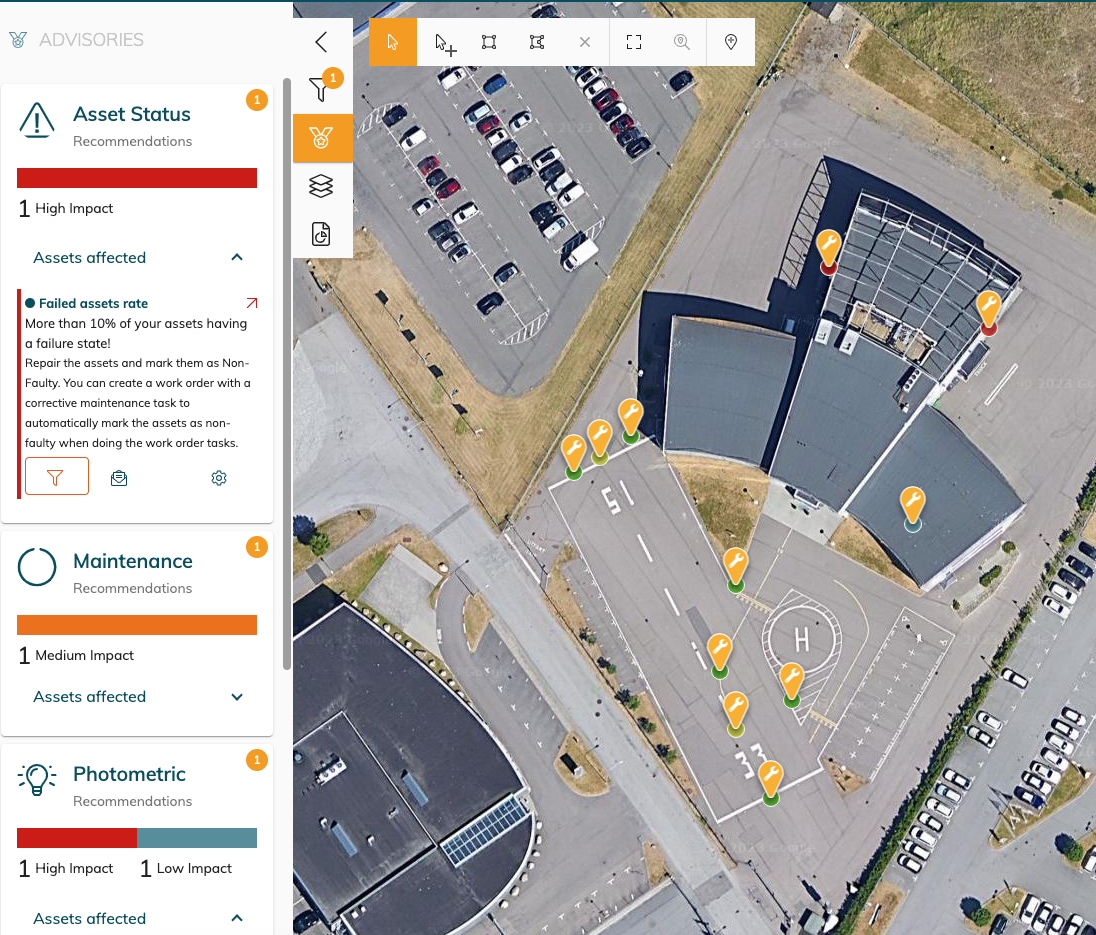The image size is (1096, 935).
Task: Pick the polygon selection tool
Action: 537,42
